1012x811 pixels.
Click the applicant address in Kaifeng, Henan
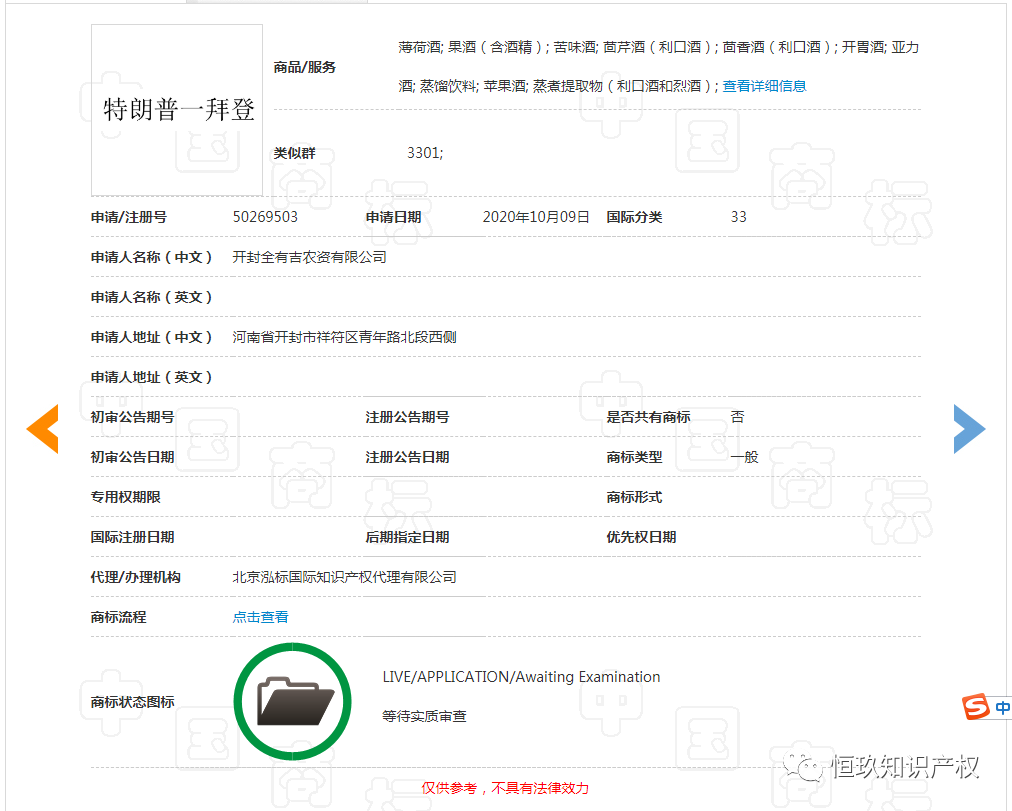click(344, 337)
